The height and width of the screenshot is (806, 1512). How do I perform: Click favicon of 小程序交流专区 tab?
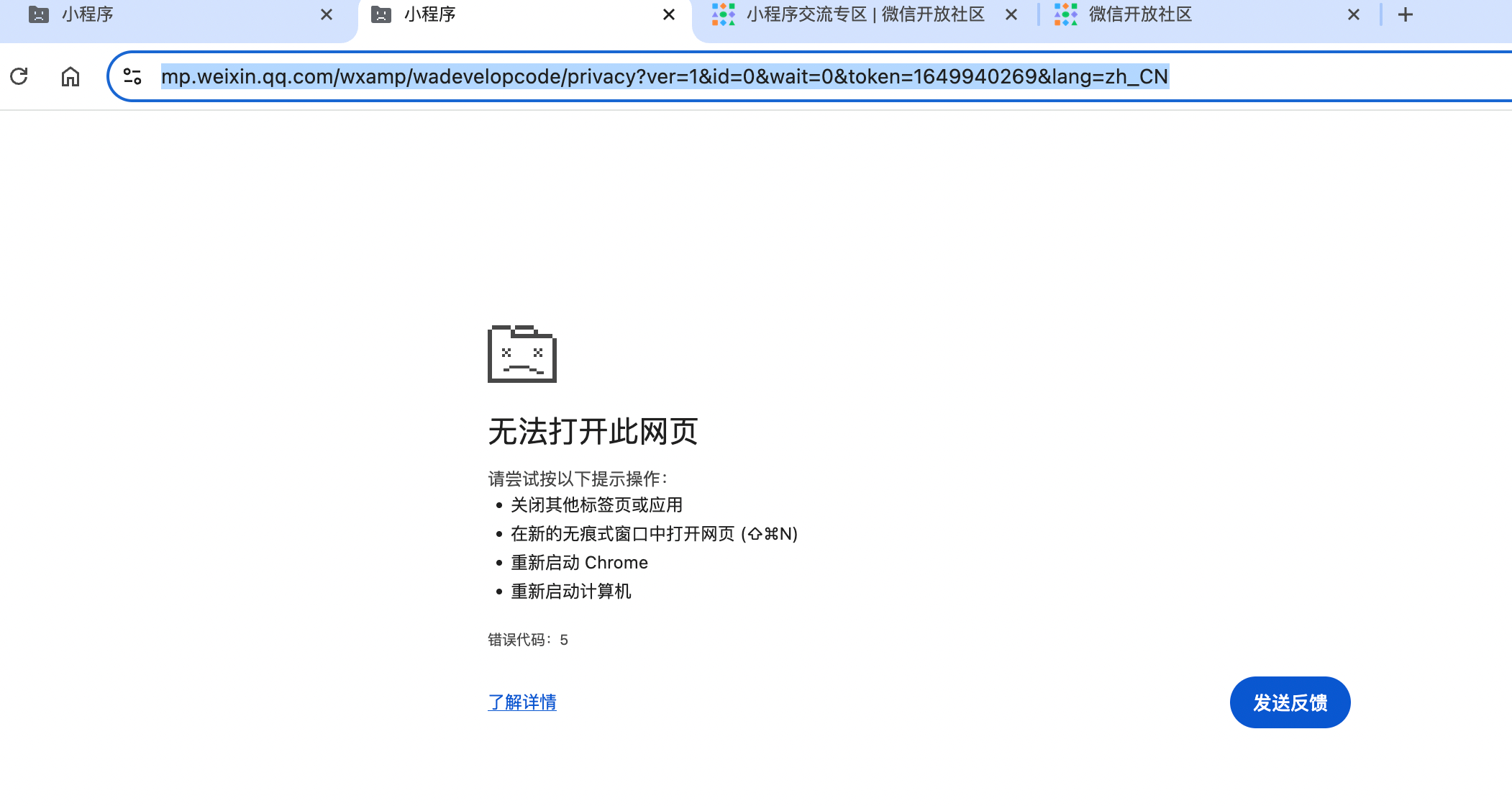[723, 14]
